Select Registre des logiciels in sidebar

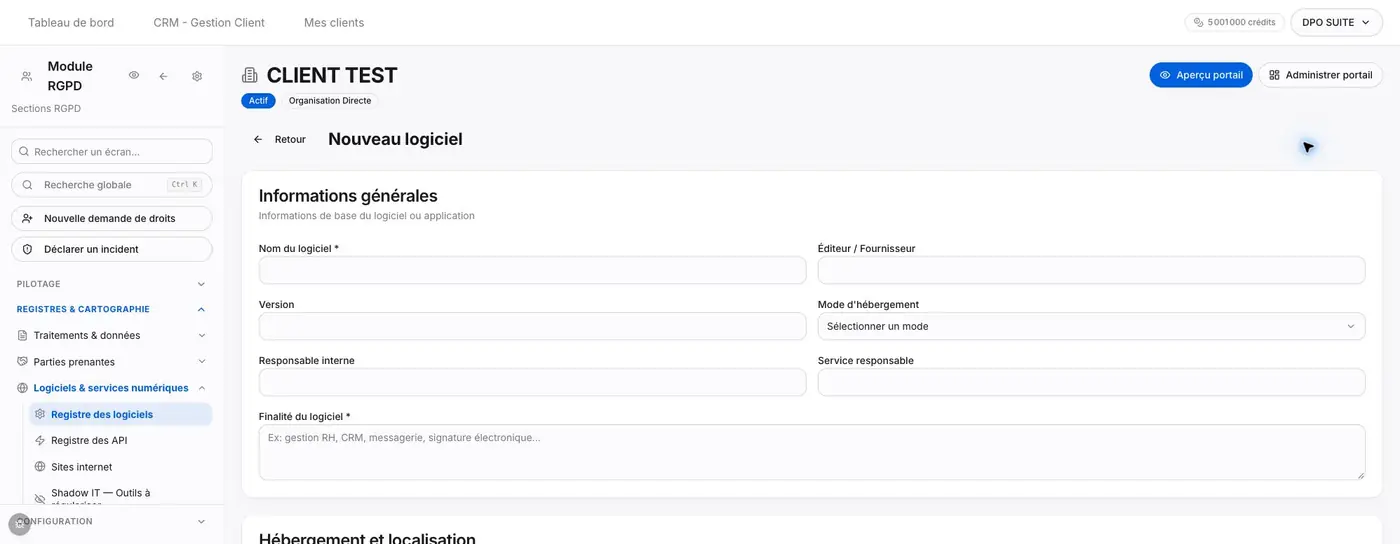120,414
